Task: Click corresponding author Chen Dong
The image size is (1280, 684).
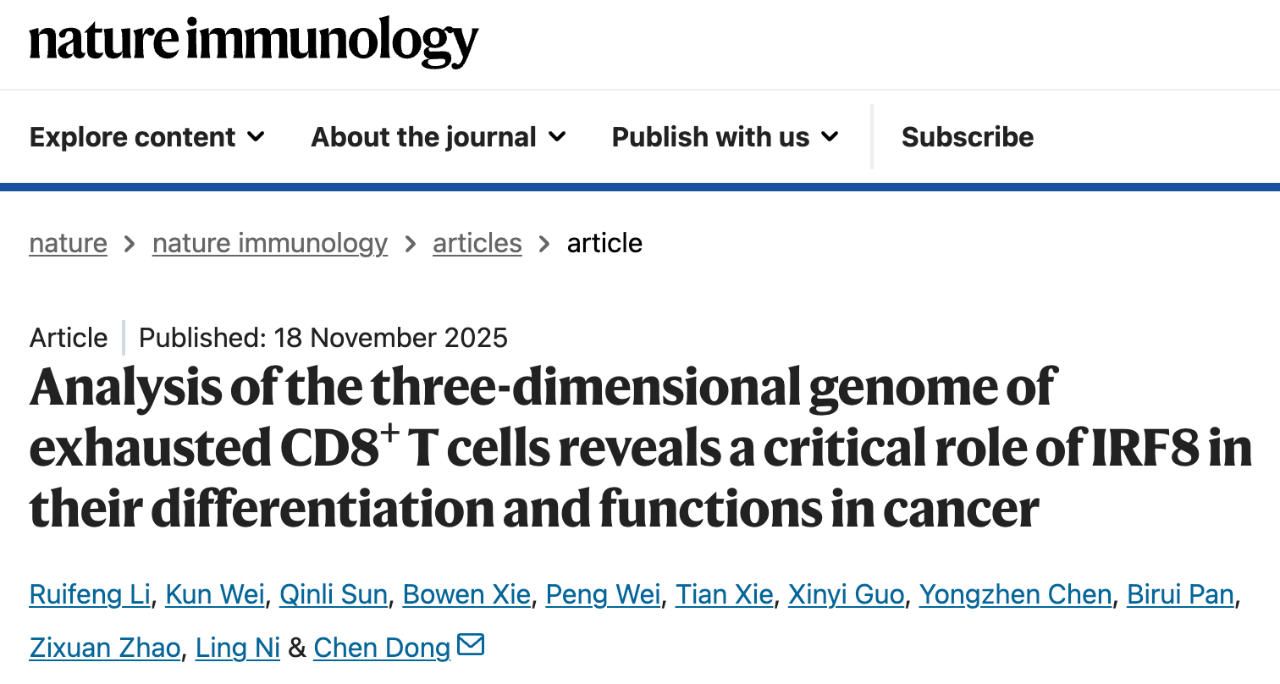Action: [x=381, y=647]
